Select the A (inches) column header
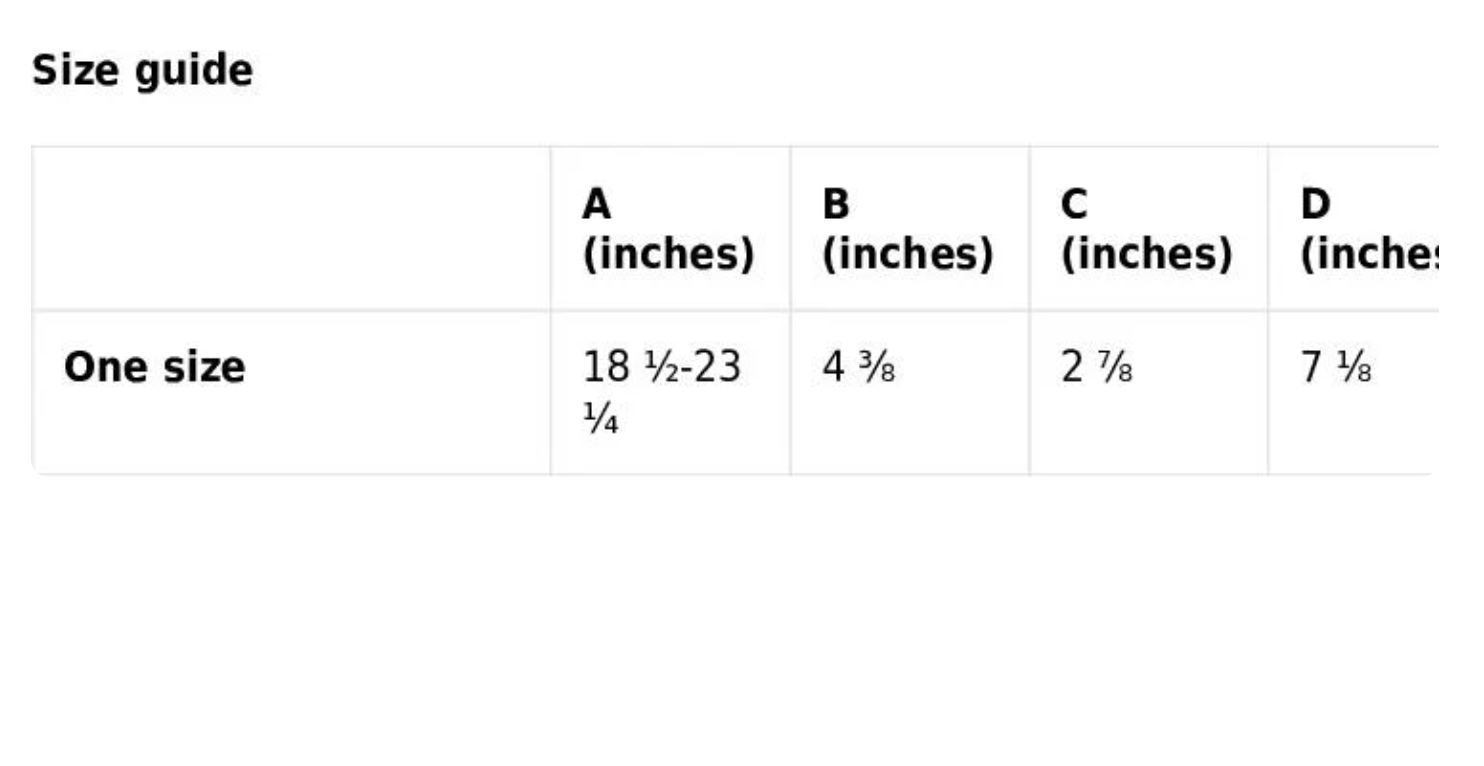This screenshot has height=766, width=1484. [x=669, y=229]
